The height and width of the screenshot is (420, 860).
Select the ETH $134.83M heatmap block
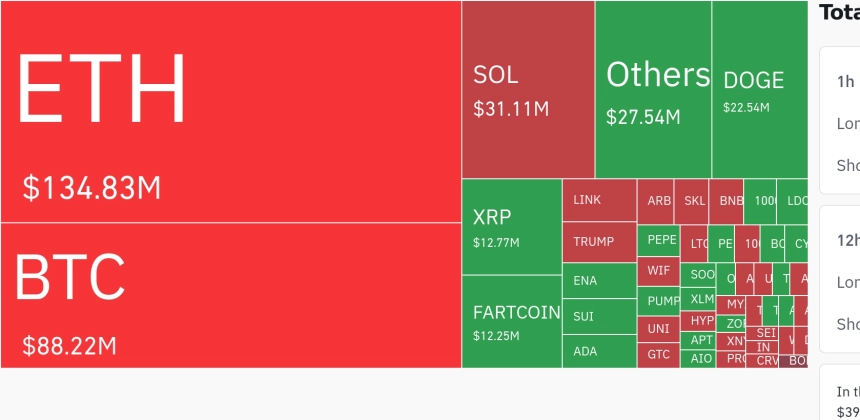tap(231, 111)
